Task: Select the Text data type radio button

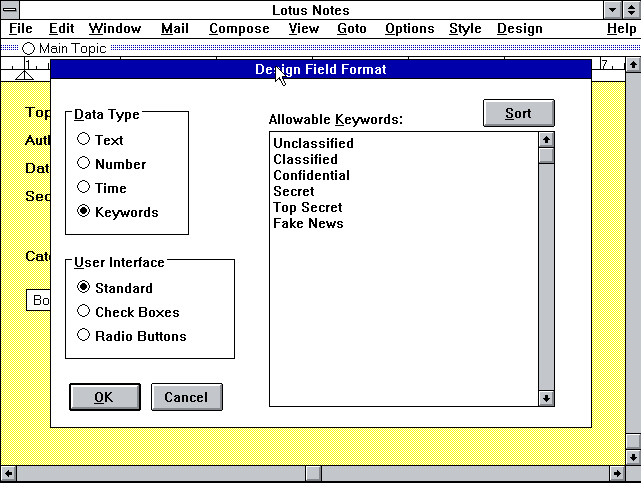Action: coord(84,140)
